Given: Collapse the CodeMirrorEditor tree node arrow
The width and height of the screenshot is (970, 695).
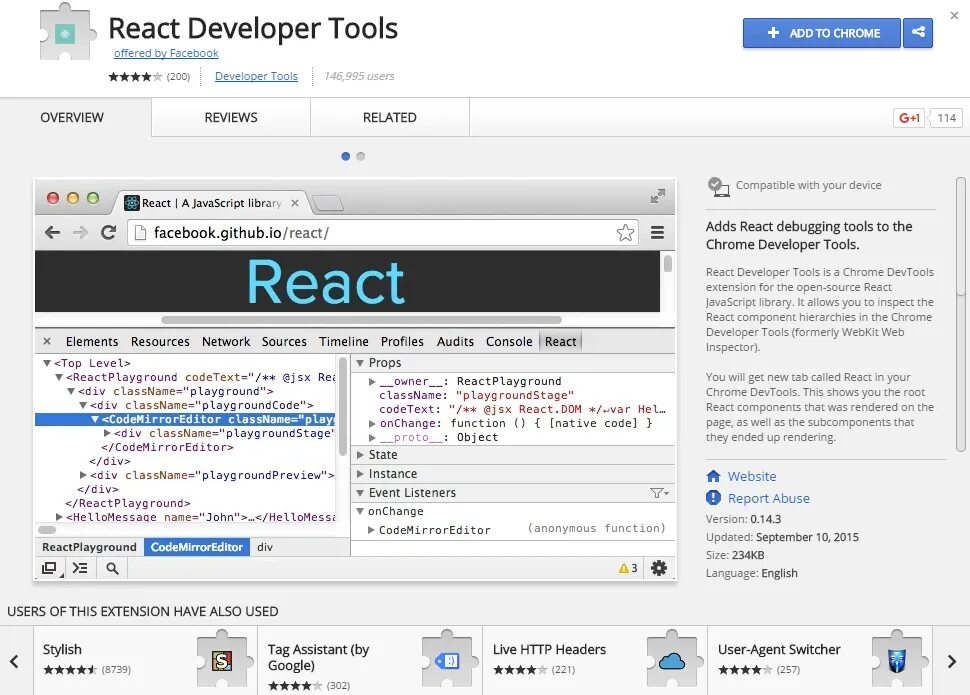Looking at the screenshot, I should pos(95,419).
